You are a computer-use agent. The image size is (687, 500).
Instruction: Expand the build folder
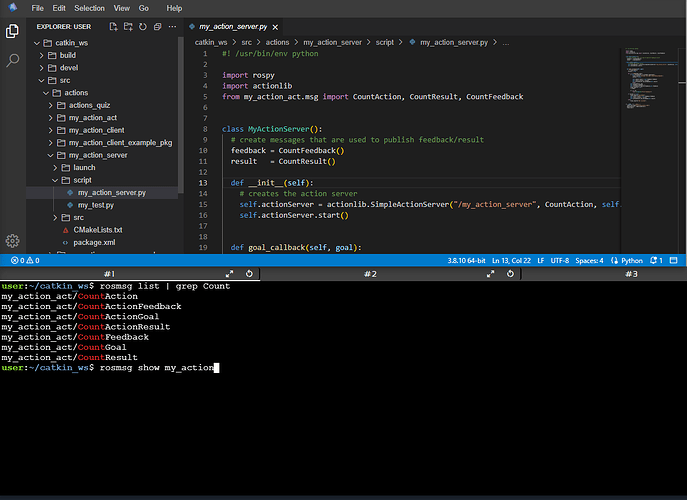42,55
